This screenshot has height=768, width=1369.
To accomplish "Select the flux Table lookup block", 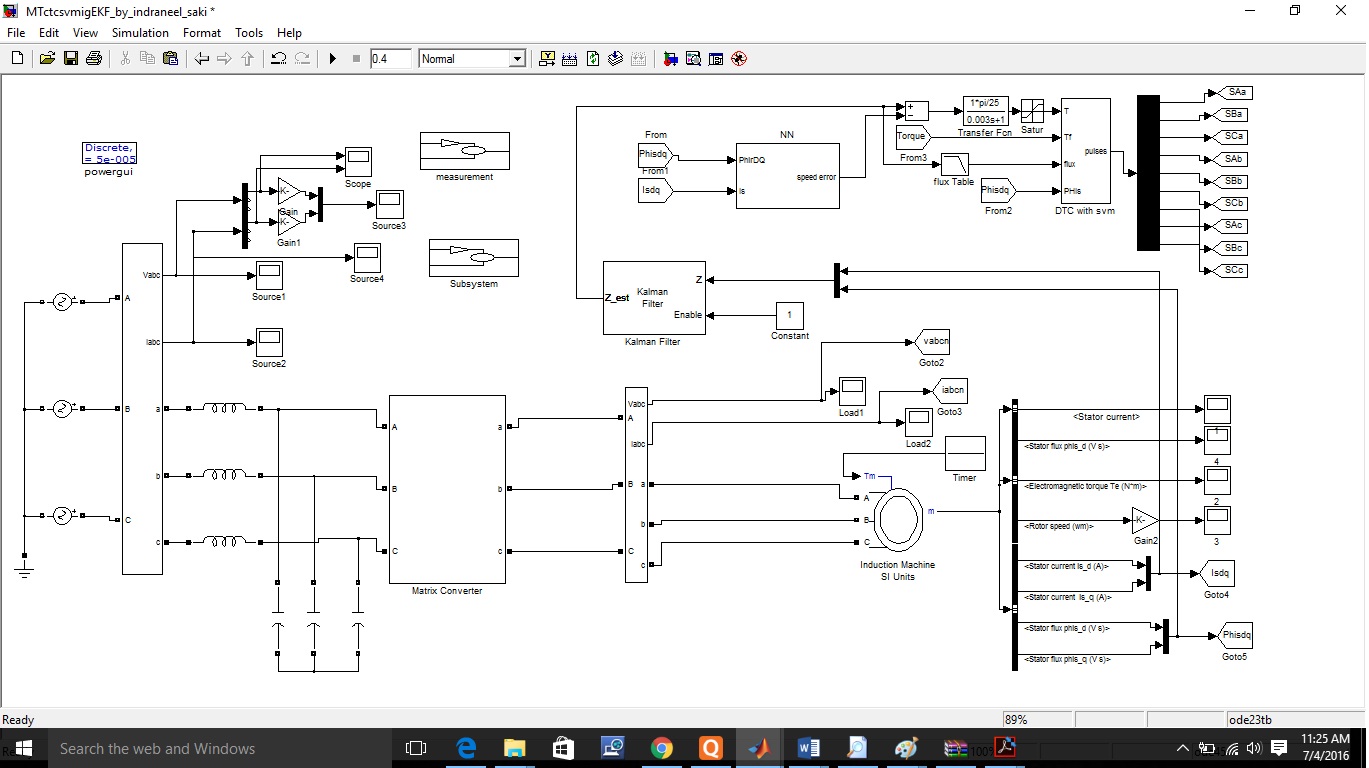I will click(955, 164).
